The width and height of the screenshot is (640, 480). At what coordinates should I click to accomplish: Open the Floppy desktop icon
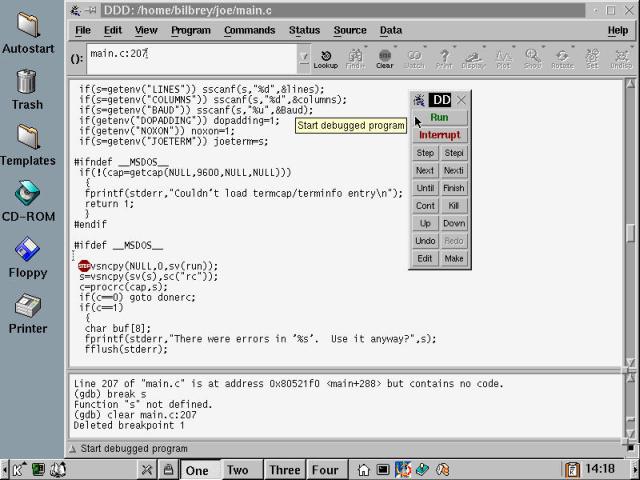coord(27,255)
